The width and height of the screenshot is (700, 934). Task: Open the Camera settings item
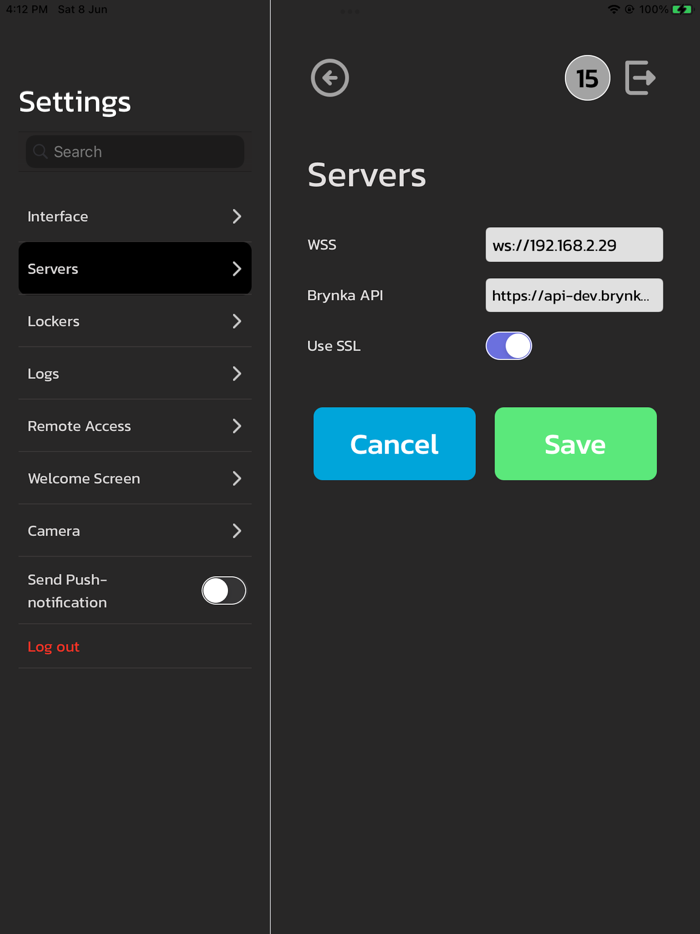tap(135, 531)
